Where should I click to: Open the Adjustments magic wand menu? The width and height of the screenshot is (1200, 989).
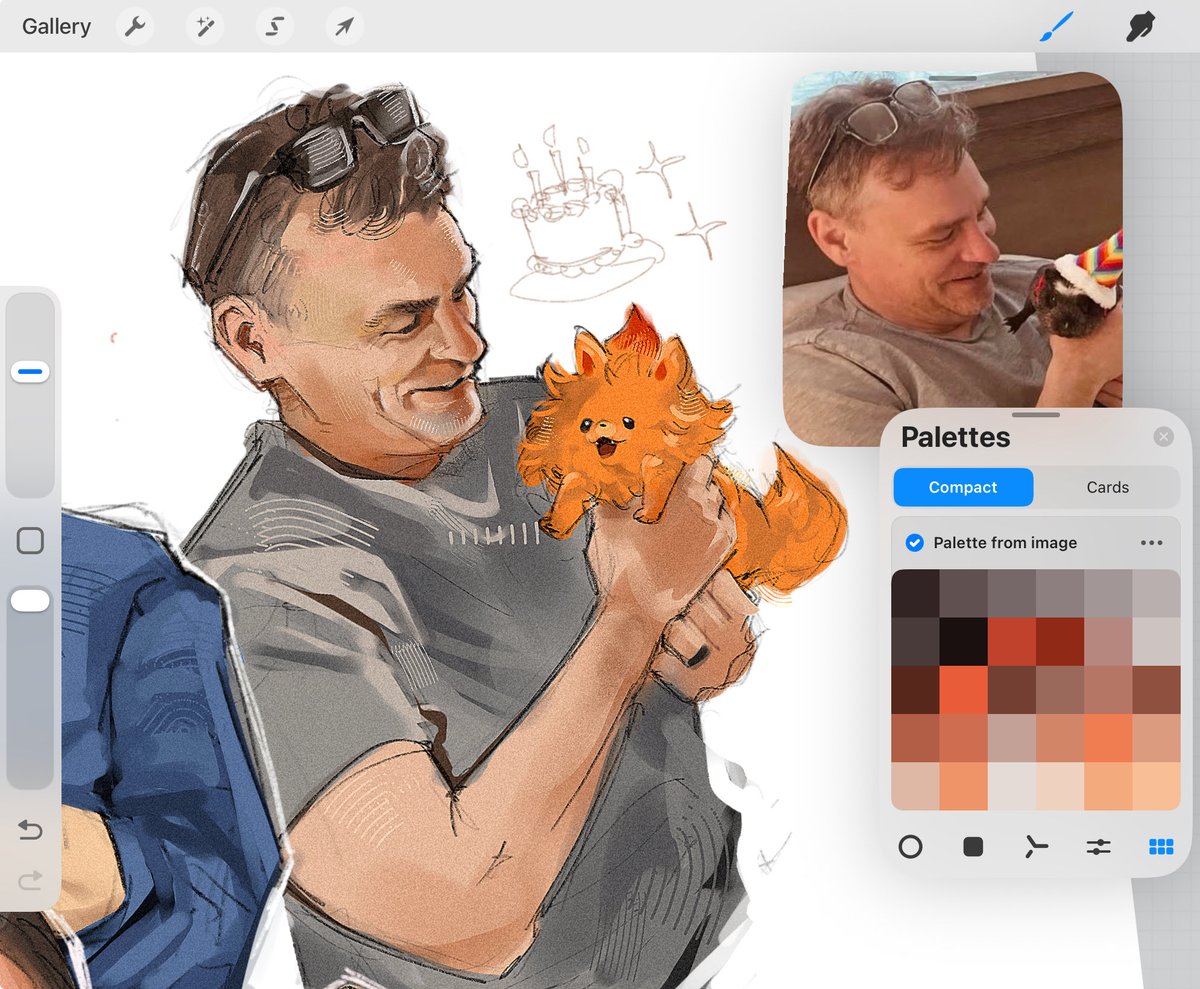[x=205, y=27]
